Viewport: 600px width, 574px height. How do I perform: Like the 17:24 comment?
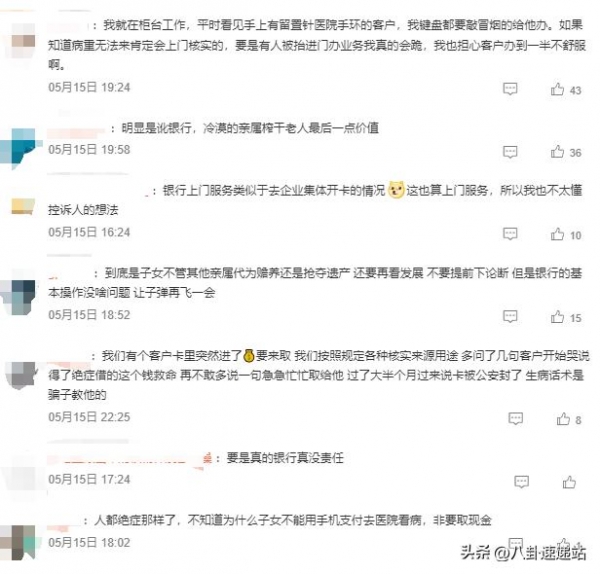point(569,482)
